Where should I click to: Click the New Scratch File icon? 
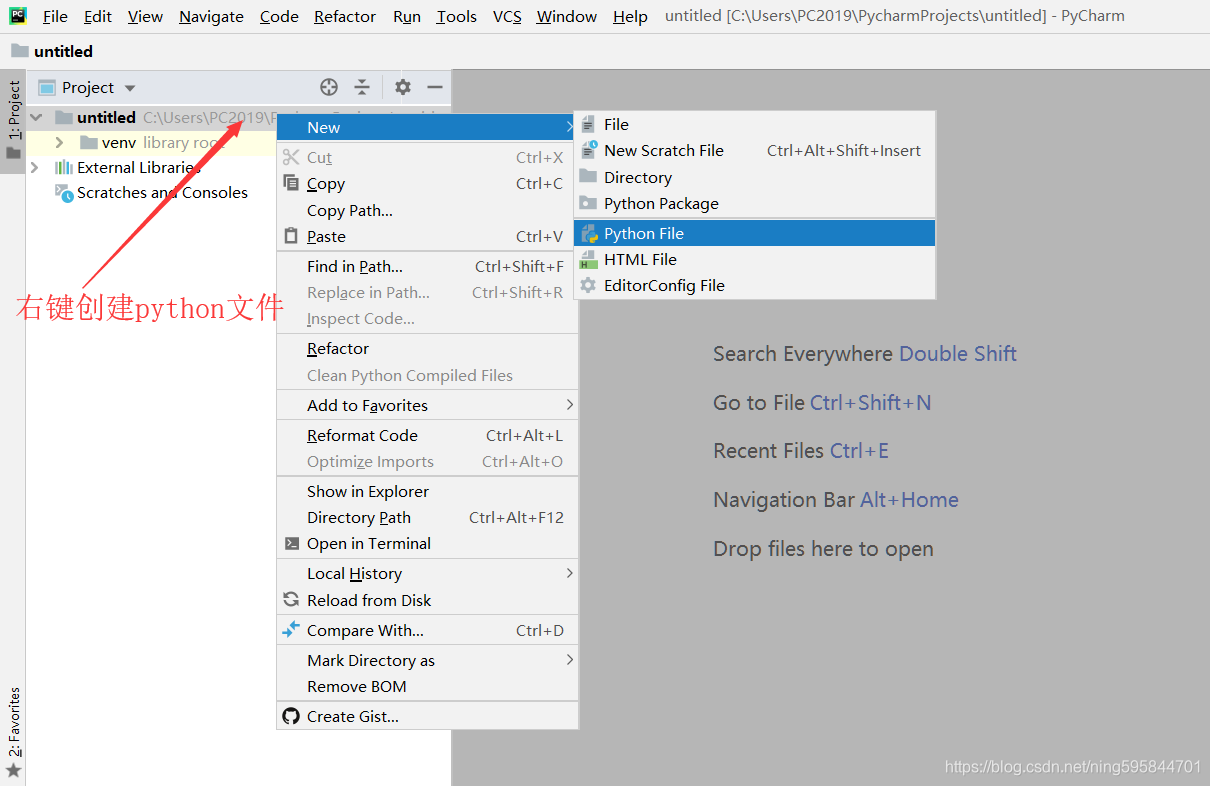click(589, 150)
